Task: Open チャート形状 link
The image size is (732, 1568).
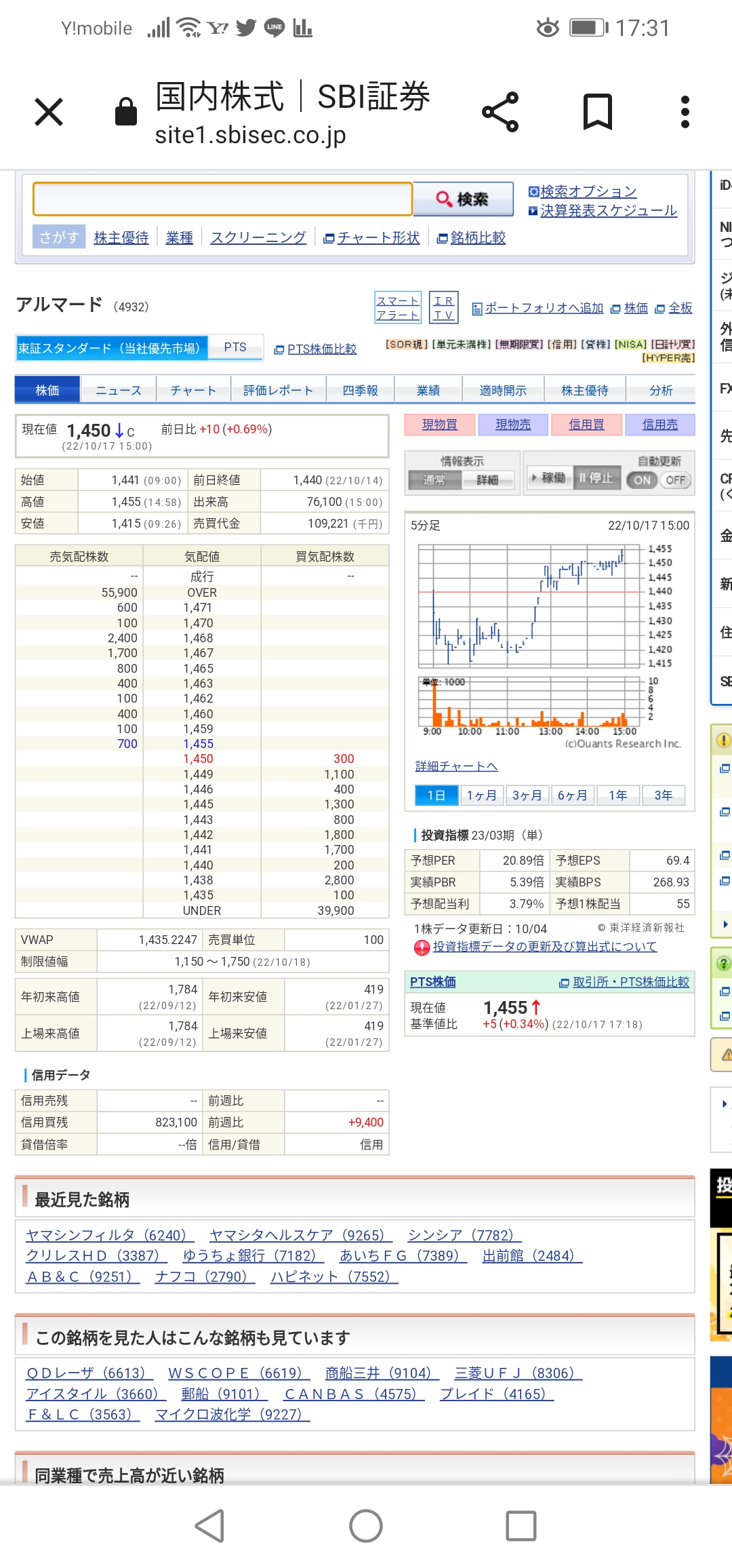Action: pyautogui.click(x=379, y=237)
